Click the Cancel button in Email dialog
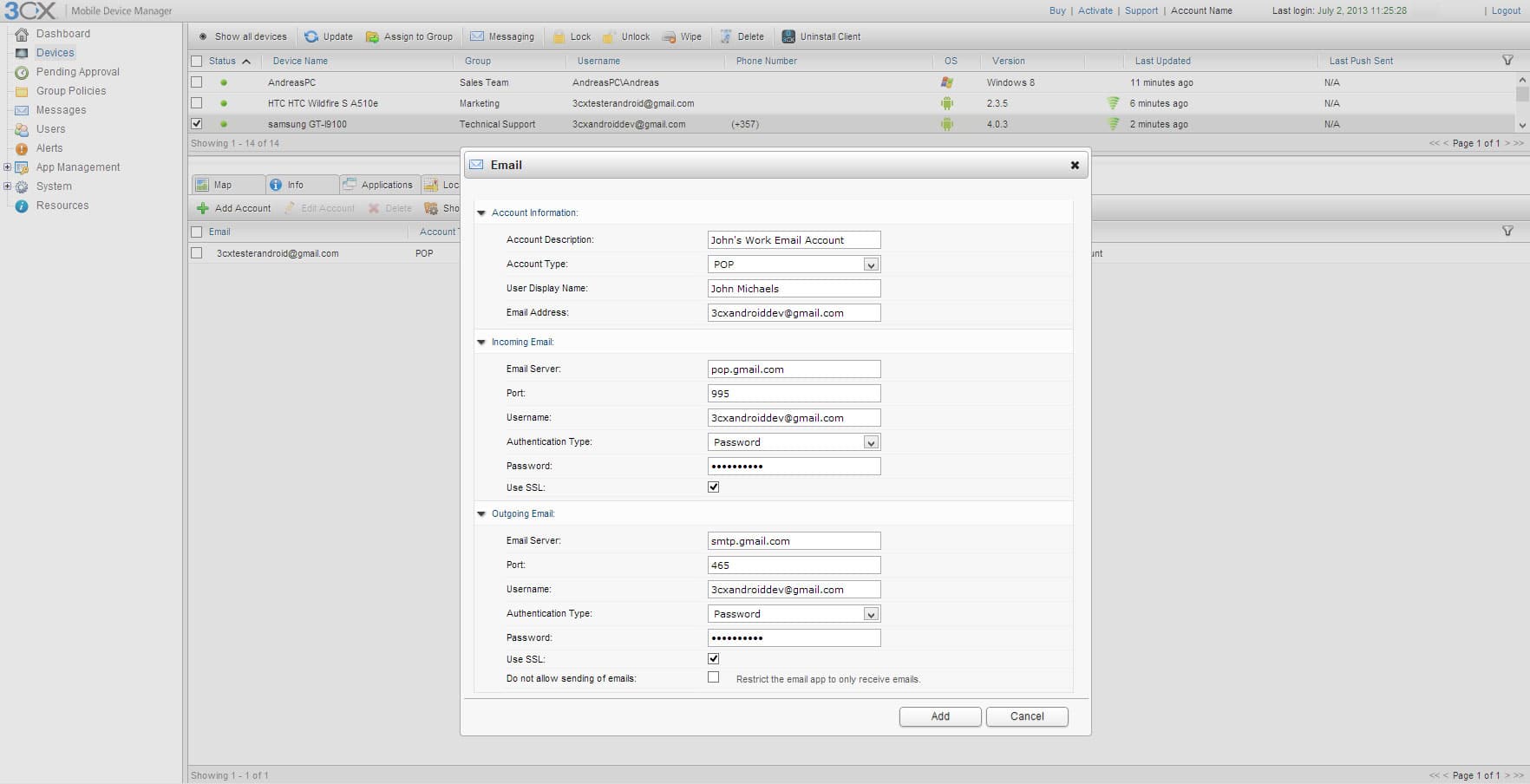Viewport: 1530px width, 784px height. coord(1026,716)
